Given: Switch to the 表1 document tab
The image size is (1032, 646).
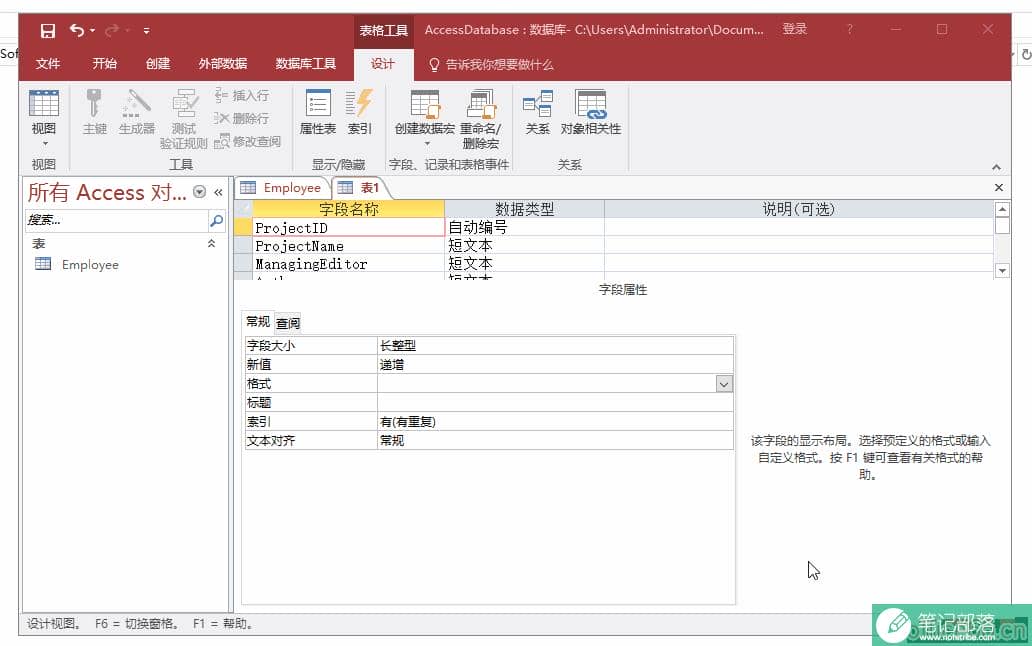Looking at the screenshot, I should [x=360, y=188].
